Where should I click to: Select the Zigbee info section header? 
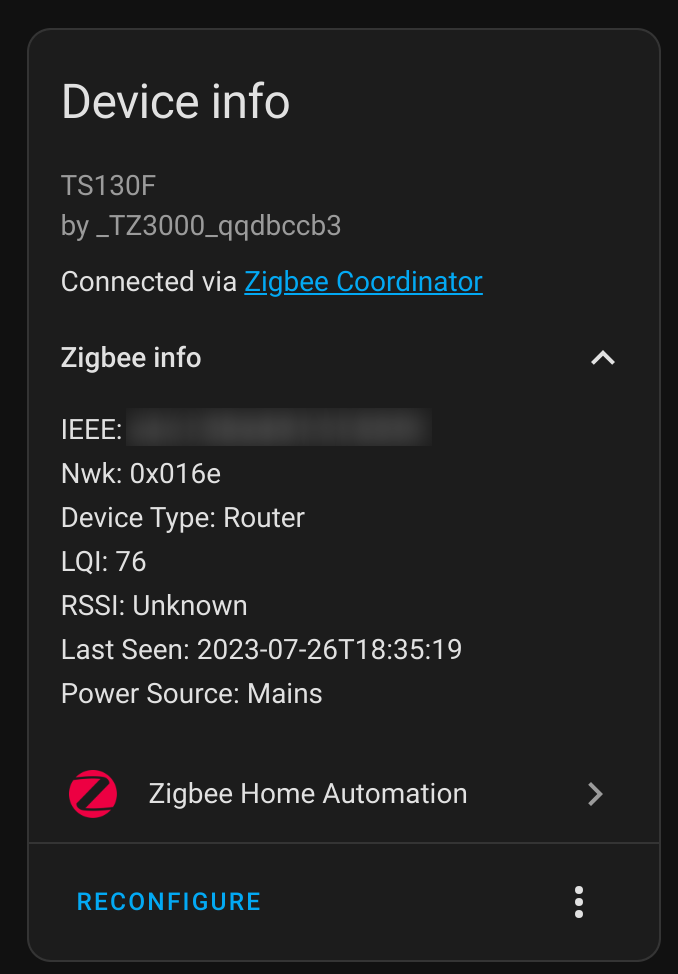tap(131, 357)
